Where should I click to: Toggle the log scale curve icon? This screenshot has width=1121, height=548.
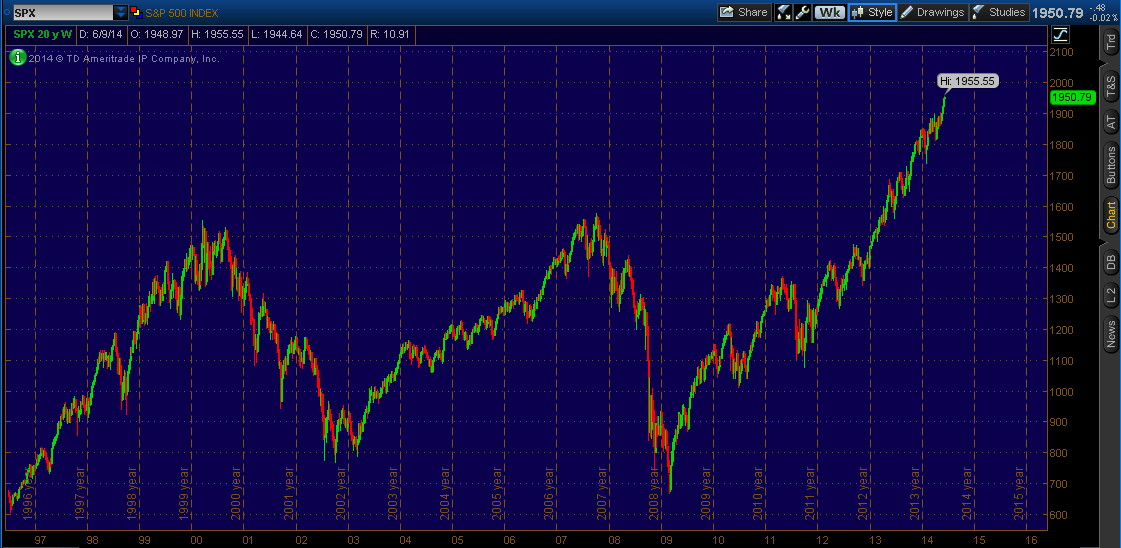coord(1060,34)
